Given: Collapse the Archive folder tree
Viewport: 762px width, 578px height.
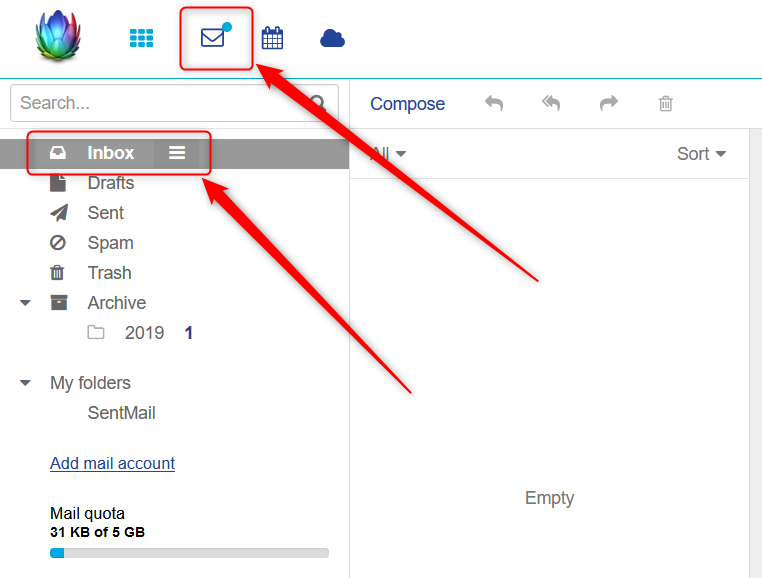Looking at the screenshot, I should pos(25,303).
